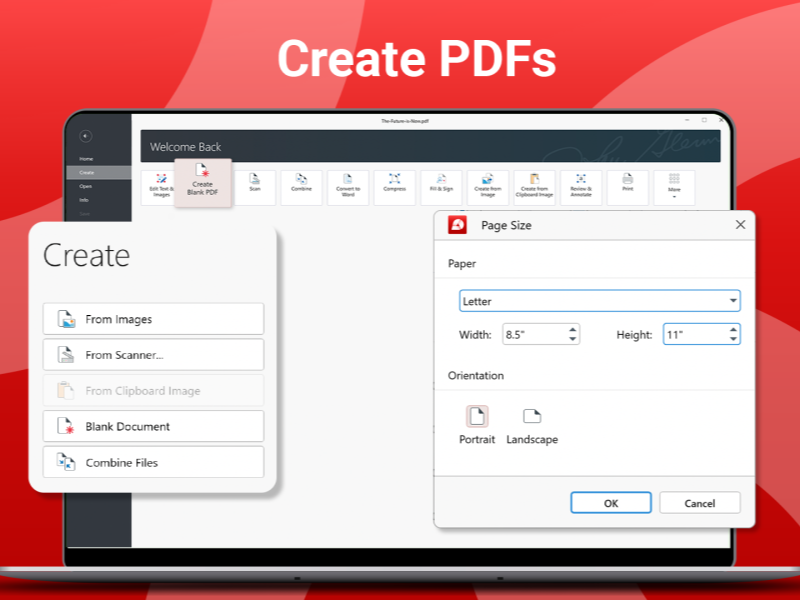This screenshot has height=600, width=800.
Task: Decrease the Height stepper value
Action: click(x=733, y=340)
